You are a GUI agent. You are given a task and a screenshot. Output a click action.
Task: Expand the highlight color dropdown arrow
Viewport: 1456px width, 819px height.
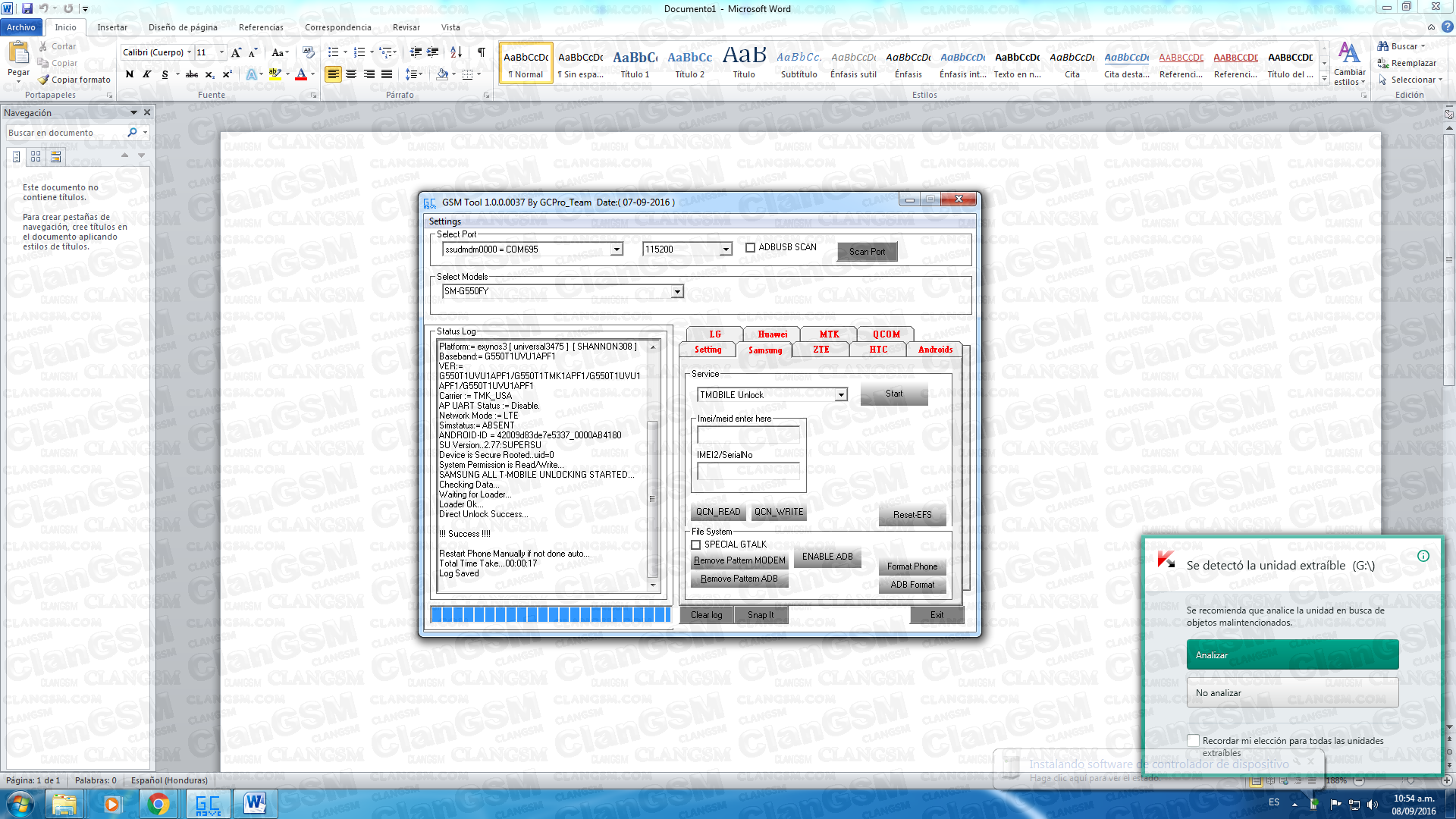287,74
